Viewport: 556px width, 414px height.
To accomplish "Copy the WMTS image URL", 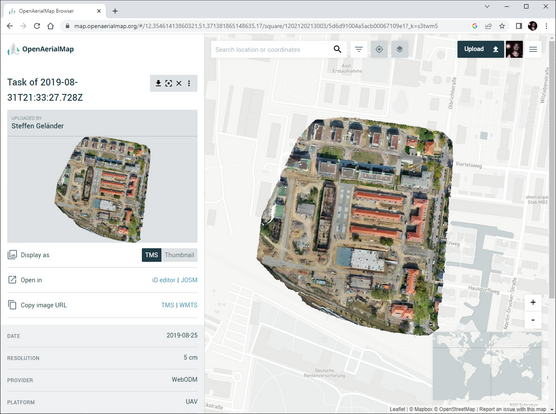I will (x=188, y=305).
